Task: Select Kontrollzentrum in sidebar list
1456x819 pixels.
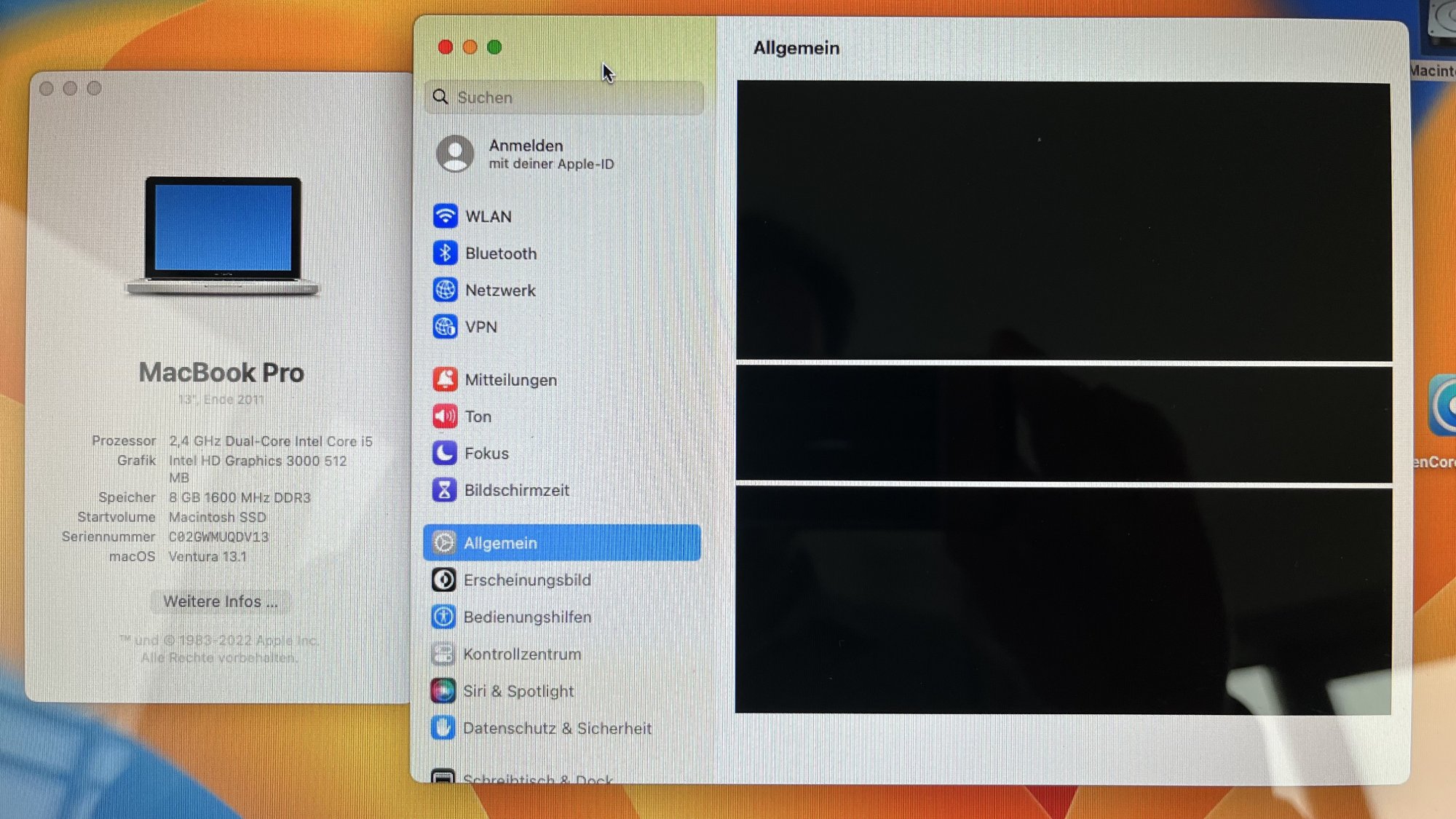Action: pos(522,654)
